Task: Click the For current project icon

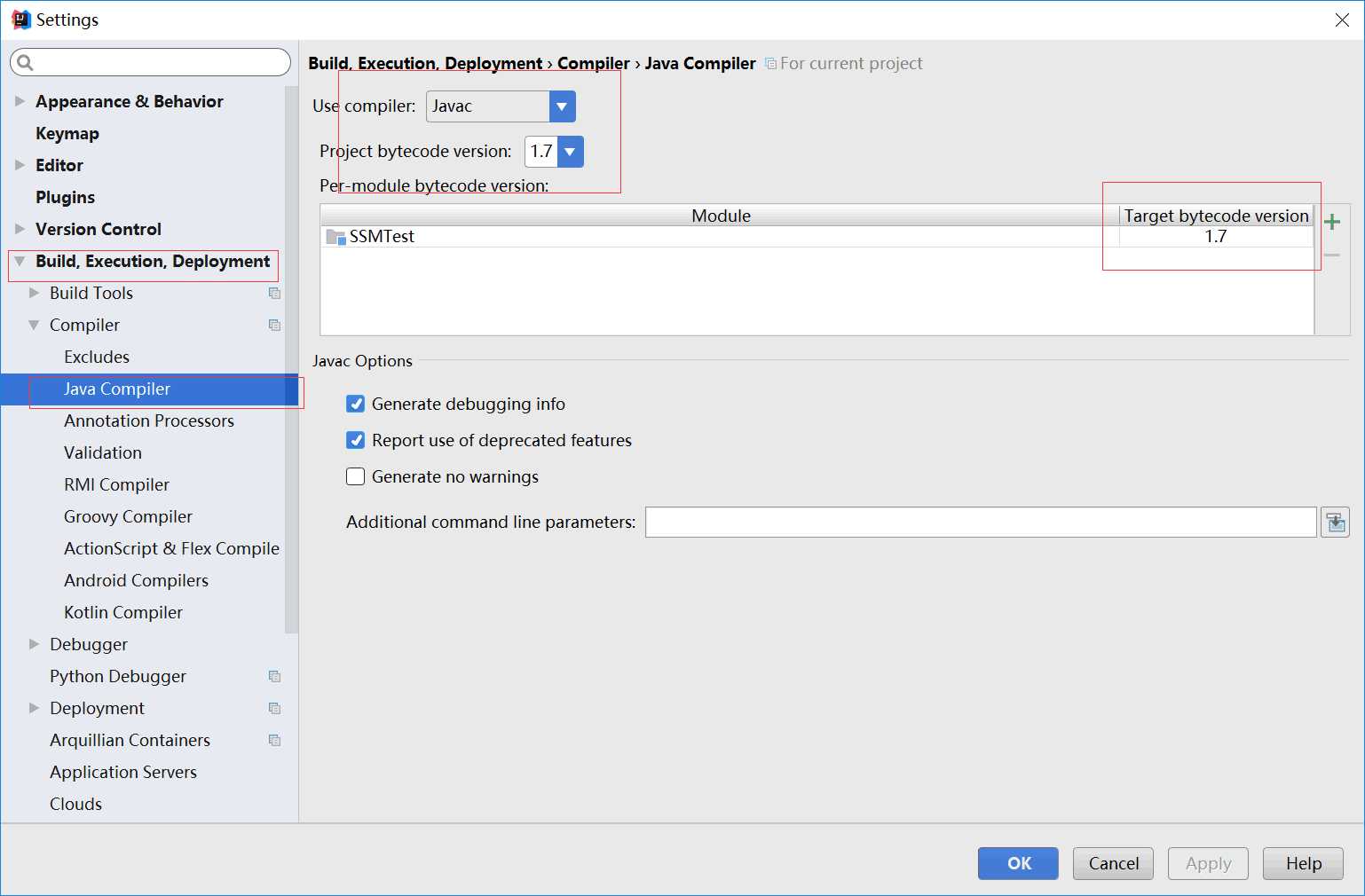Action: (x=770, y=64)
